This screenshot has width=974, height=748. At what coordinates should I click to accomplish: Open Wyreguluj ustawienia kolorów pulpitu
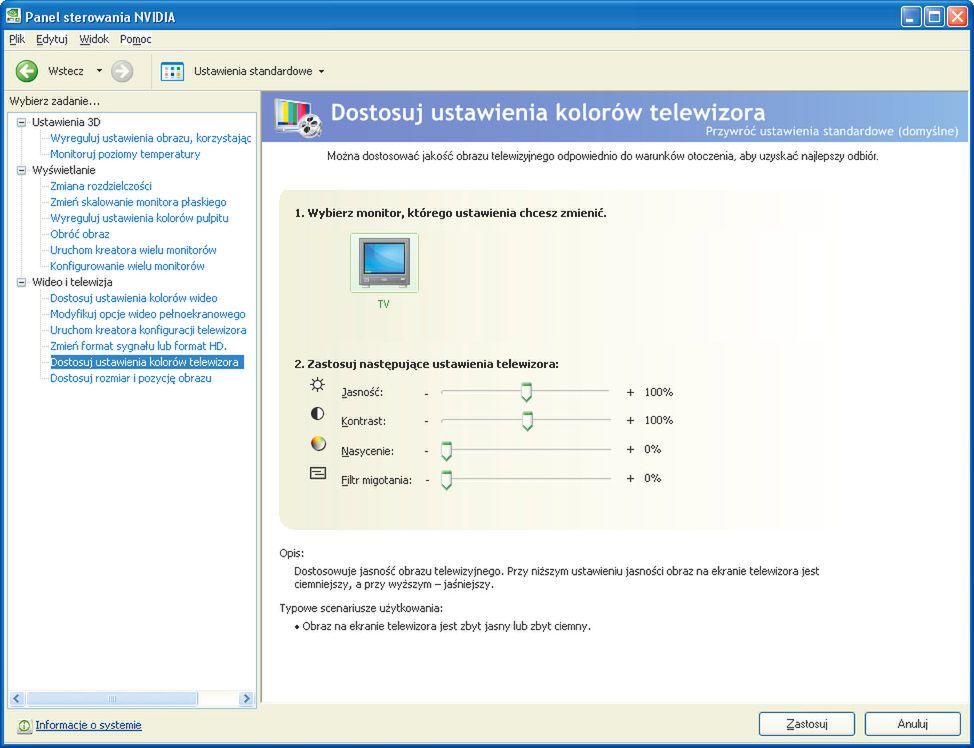pos(139,218)
